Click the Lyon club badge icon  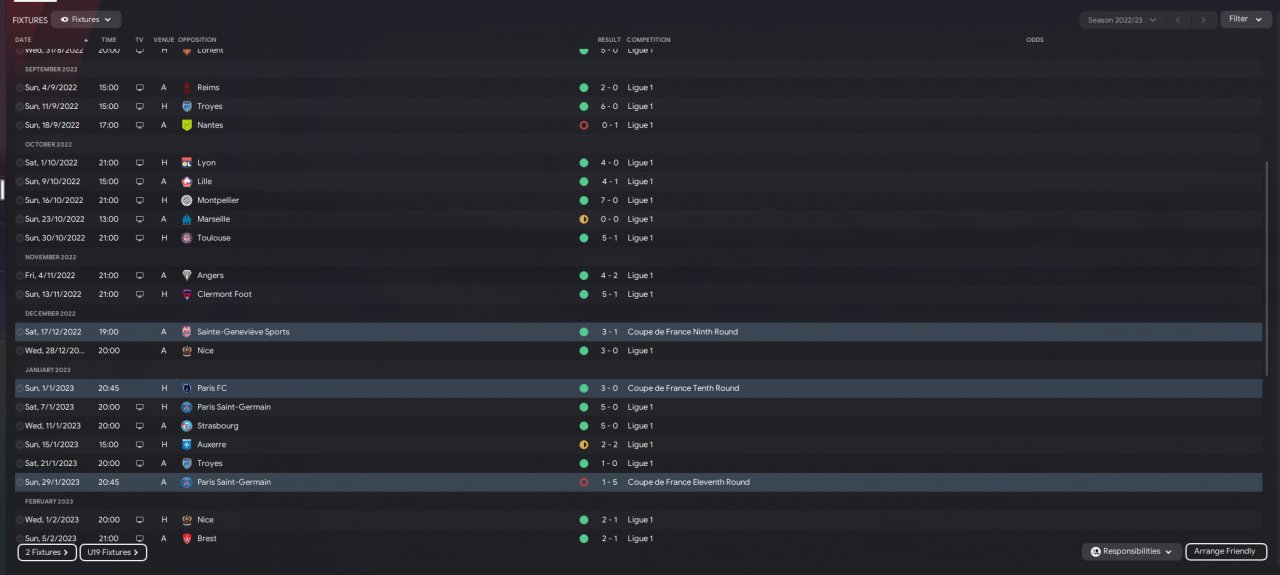[187, 162]
